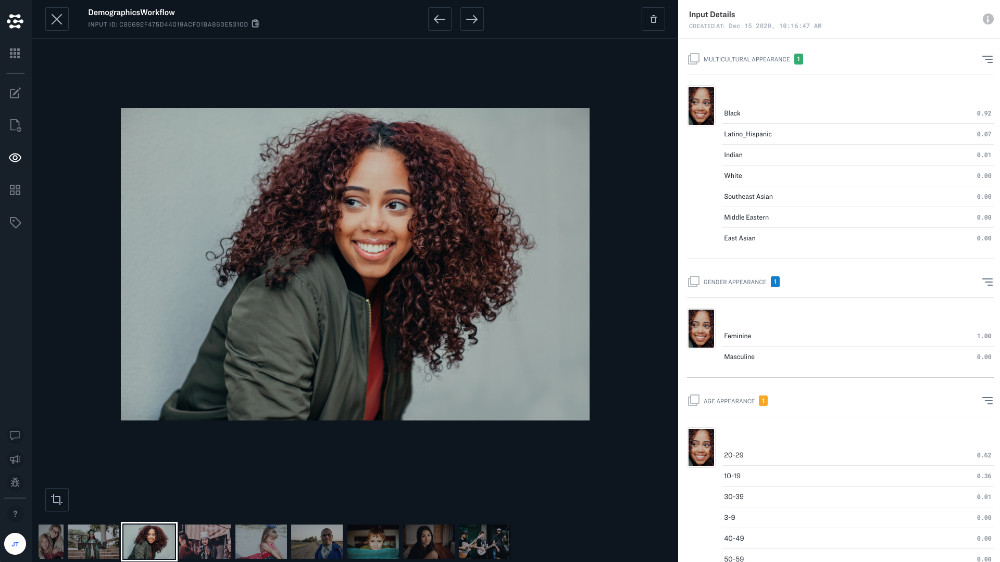
Task: Delete this input with trash icon
Action: 653,19
